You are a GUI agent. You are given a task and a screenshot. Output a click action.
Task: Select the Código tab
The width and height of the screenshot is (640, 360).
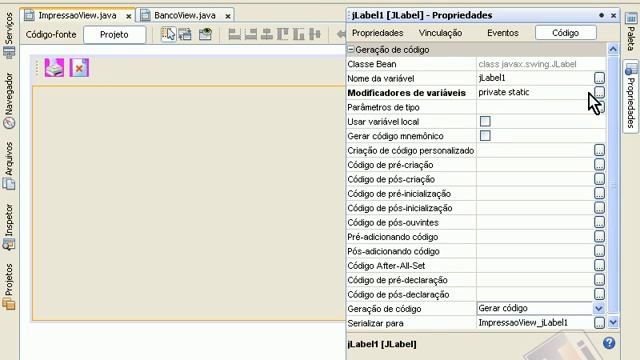[x=565, y=33]
